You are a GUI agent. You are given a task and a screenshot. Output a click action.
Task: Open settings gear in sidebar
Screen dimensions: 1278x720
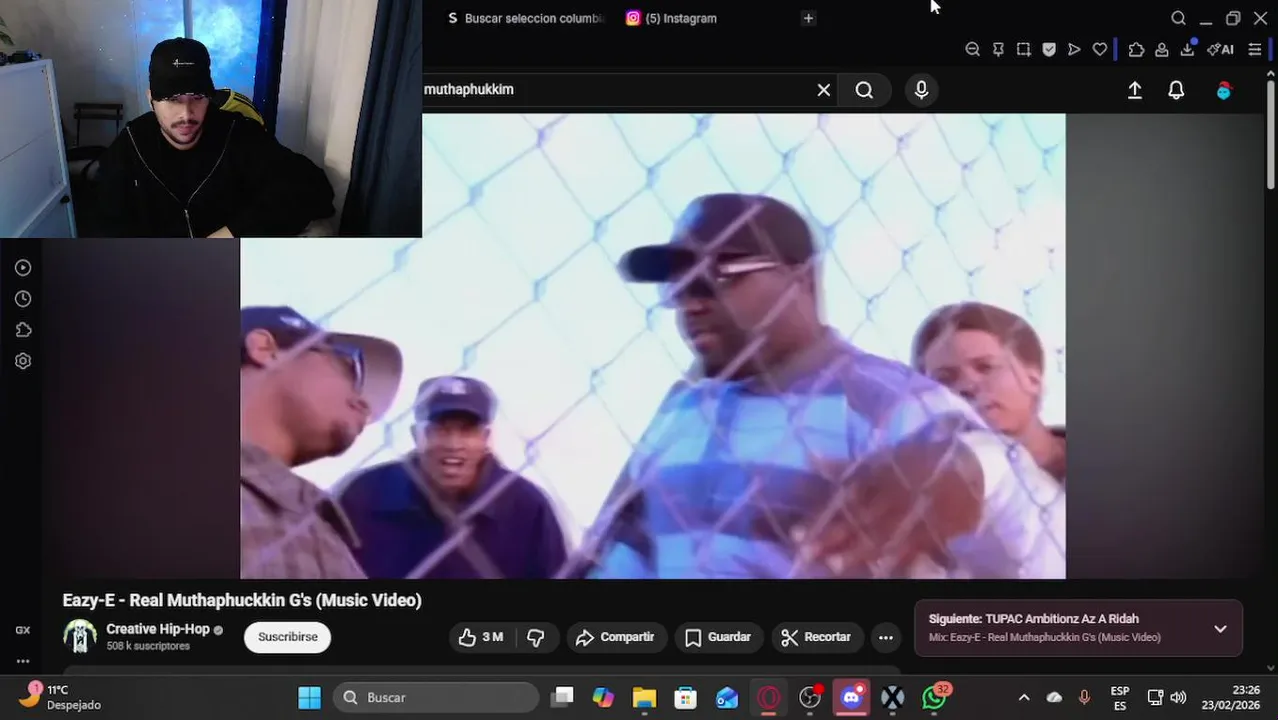(23, 361)
